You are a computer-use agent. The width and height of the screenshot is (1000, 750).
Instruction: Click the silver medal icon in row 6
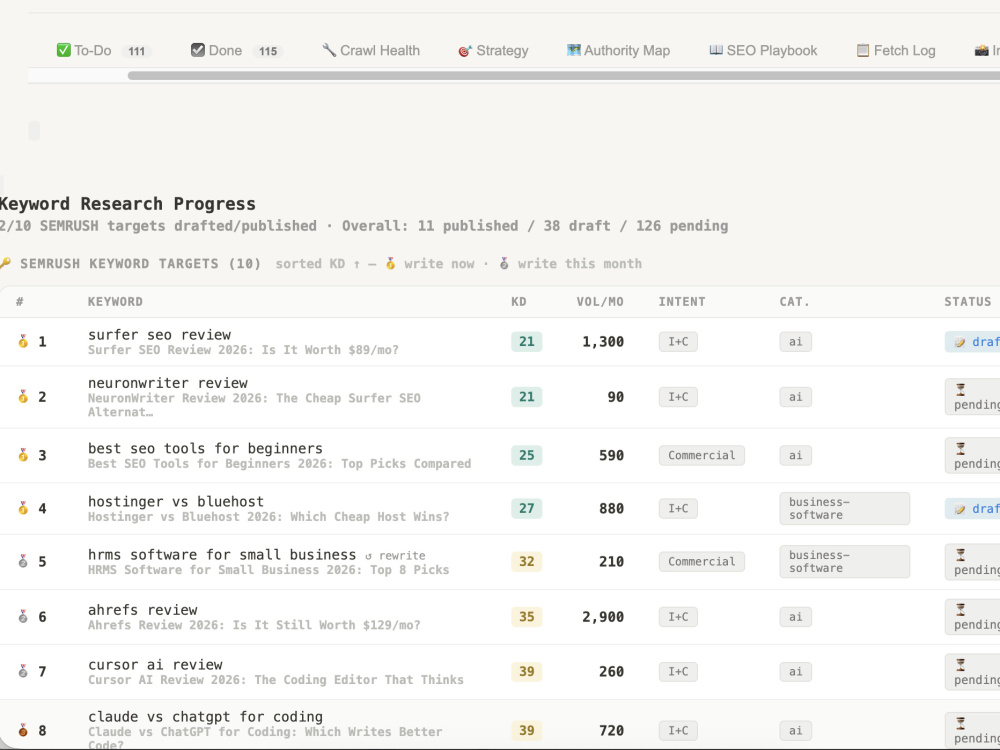pyautogui.click(x=23, y=617)
